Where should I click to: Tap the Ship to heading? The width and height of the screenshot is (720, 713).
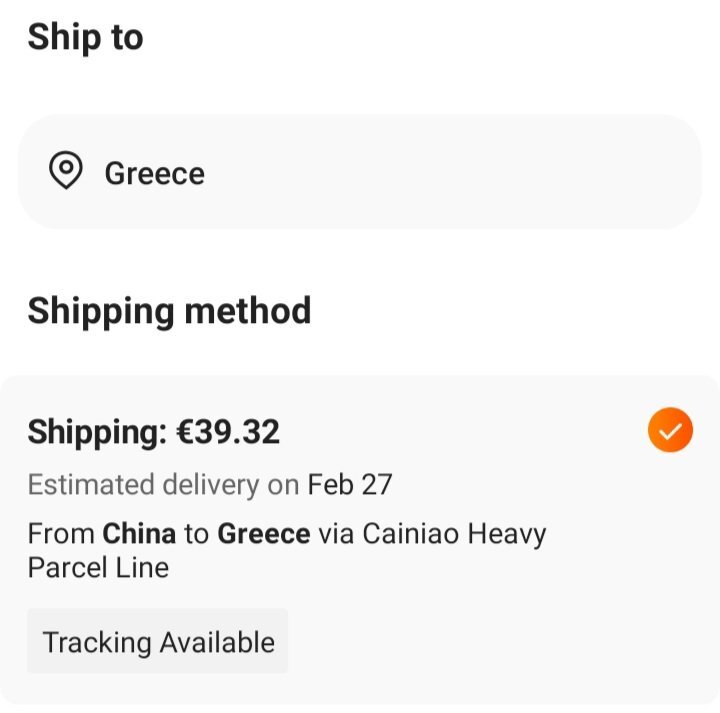coord(85,38)
